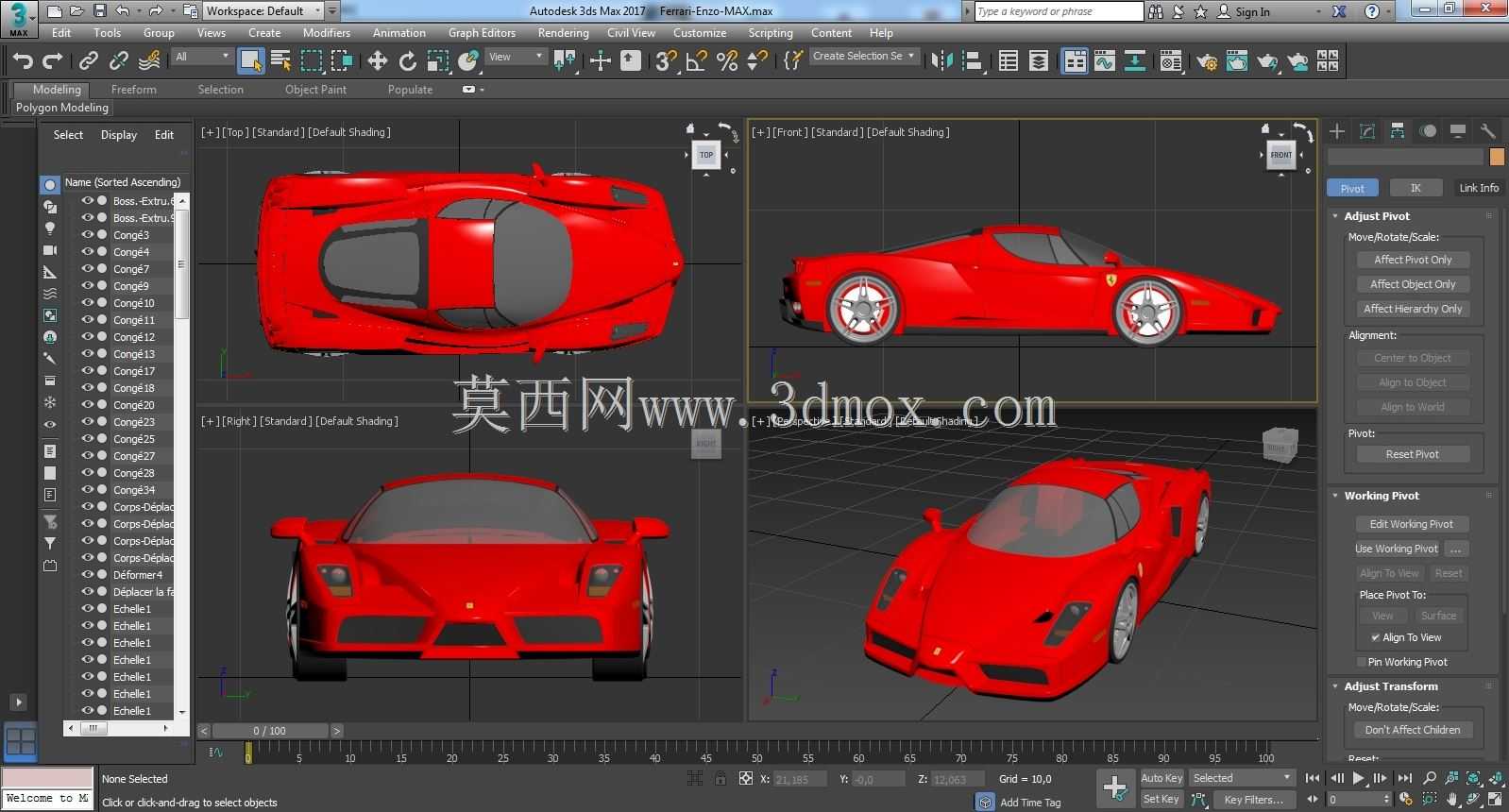This screenshot has height=812, width=1509.
Task: Click the Undo arrow in main toolbar
Action: pos(22,61)
